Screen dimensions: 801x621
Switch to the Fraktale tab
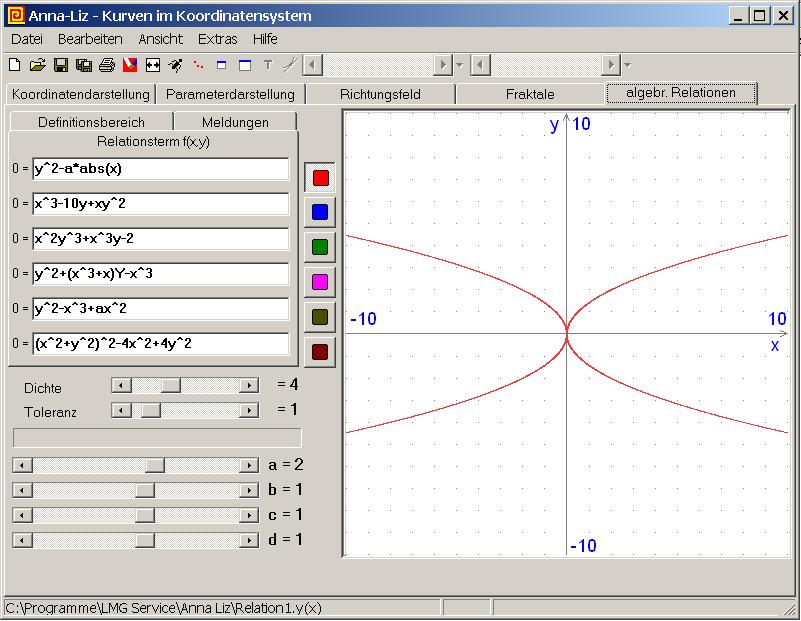(x=530, y=94)
